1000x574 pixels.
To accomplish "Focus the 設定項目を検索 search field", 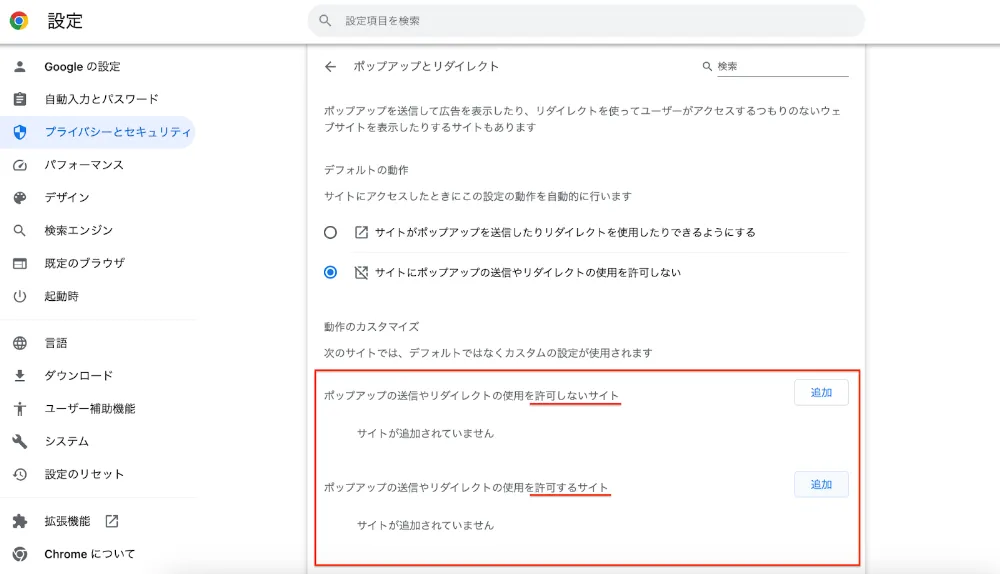I will tap(586, 21).
